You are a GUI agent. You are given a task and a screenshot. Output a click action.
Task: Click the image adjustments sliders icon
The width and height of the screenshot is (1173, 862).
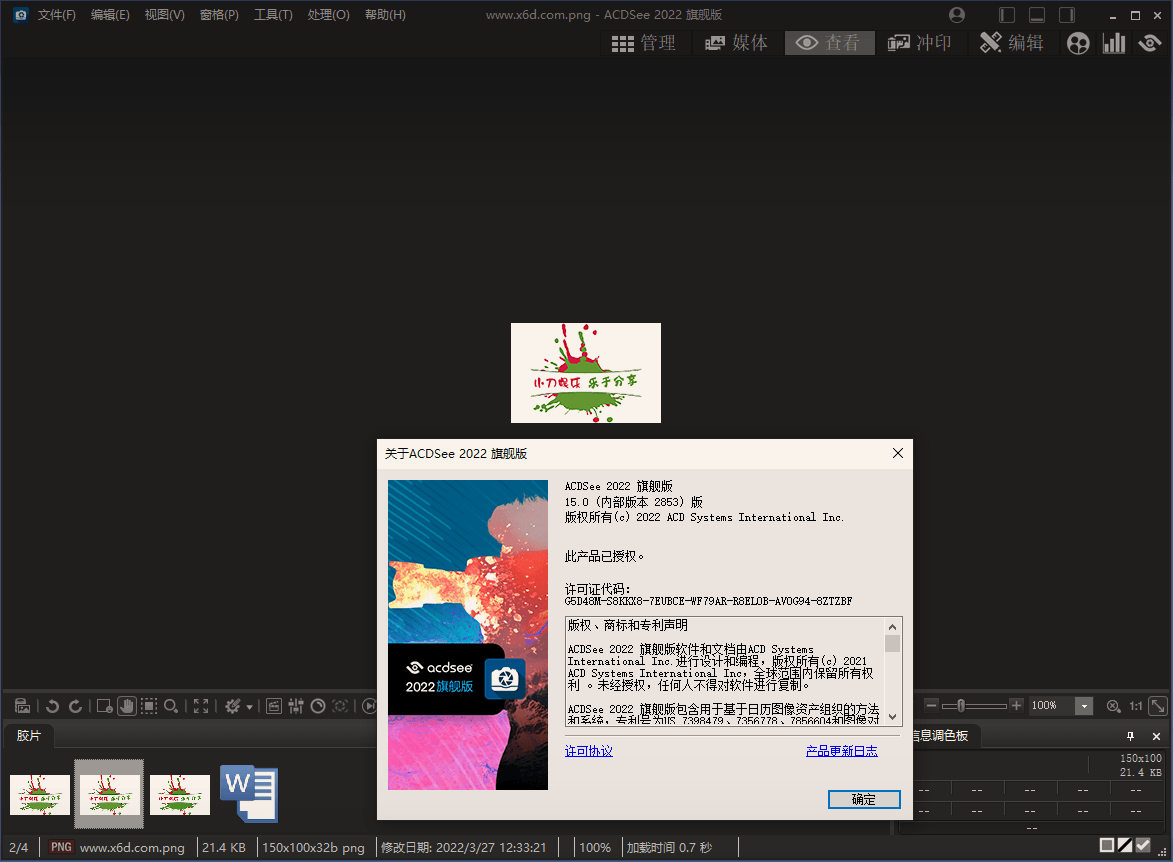pyautogui.click(x=294, y=705)
